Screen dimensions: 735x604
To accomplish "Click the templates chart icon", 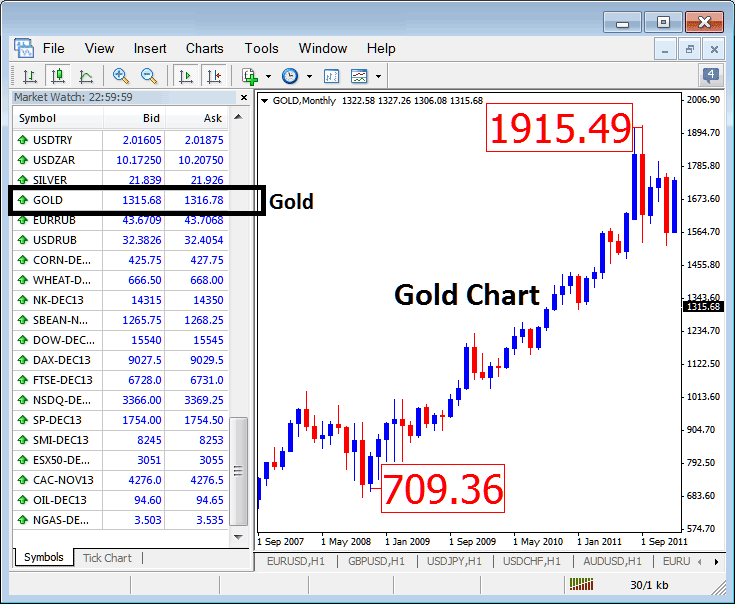I will (359, 76).
